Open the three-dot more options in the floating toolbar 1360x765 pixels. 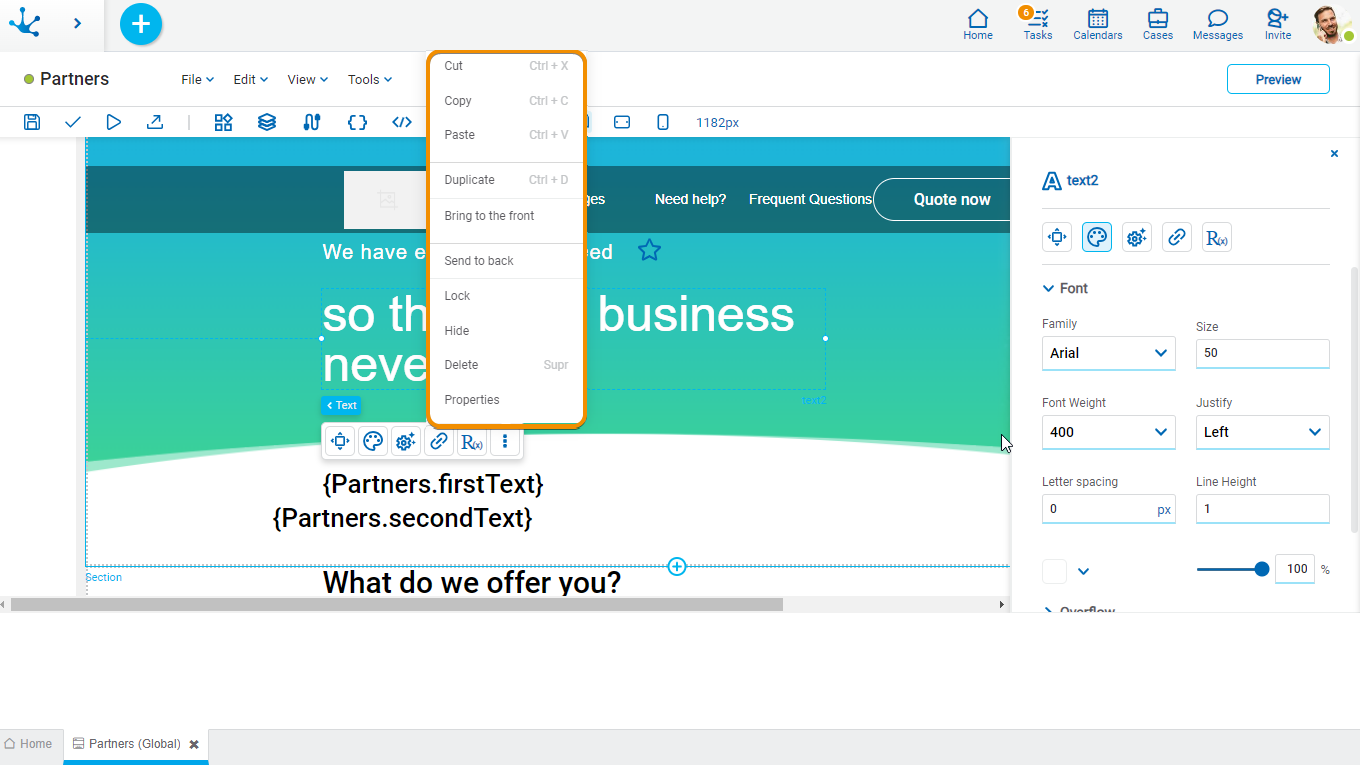[505, 441]
